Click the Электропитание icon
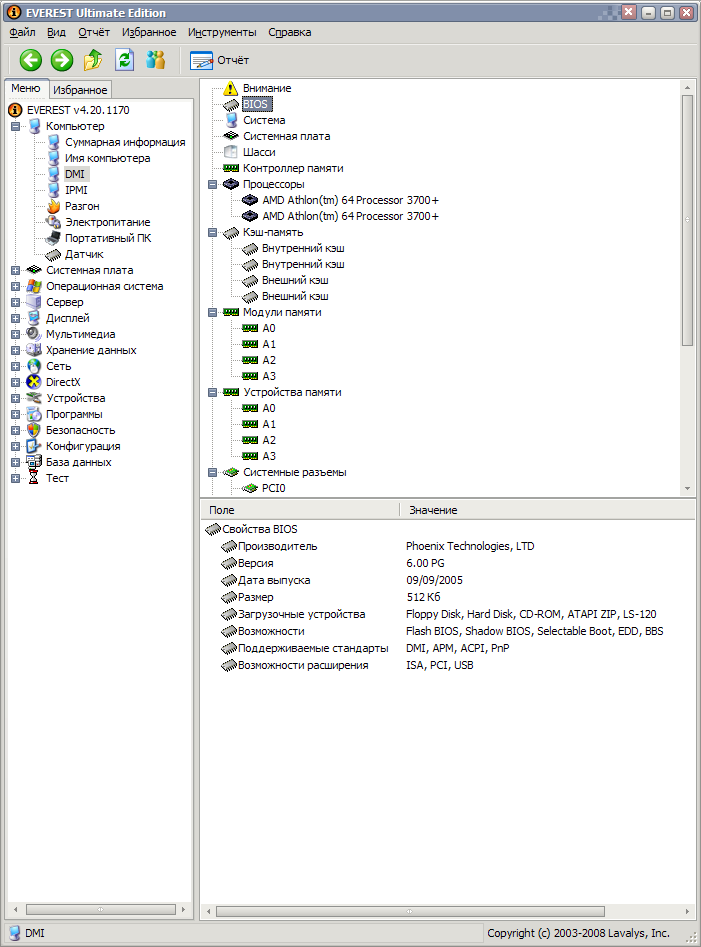The width and height of the screenshot is (701, 947). click(54, 222)
